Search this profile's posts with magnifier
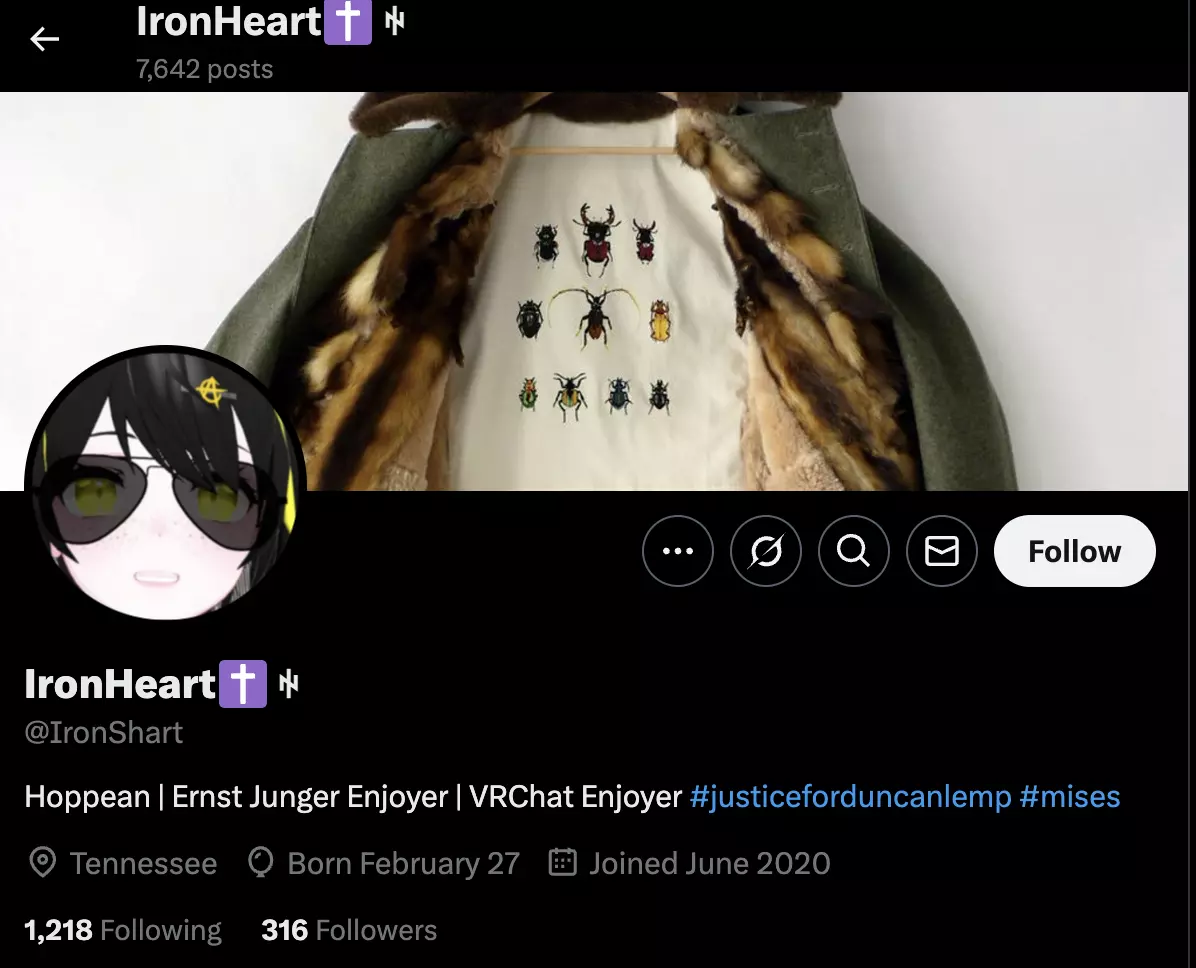The image size is (1196, 968). pyautogui.click(x=854, y=551)
